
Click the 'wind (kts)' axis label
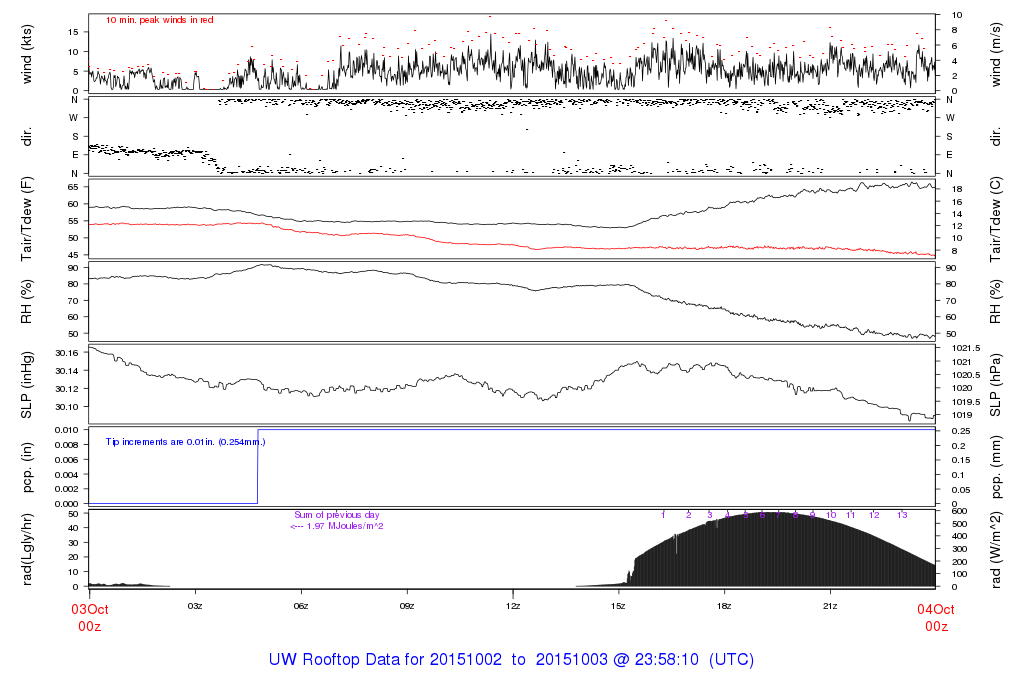click(28, 53)
